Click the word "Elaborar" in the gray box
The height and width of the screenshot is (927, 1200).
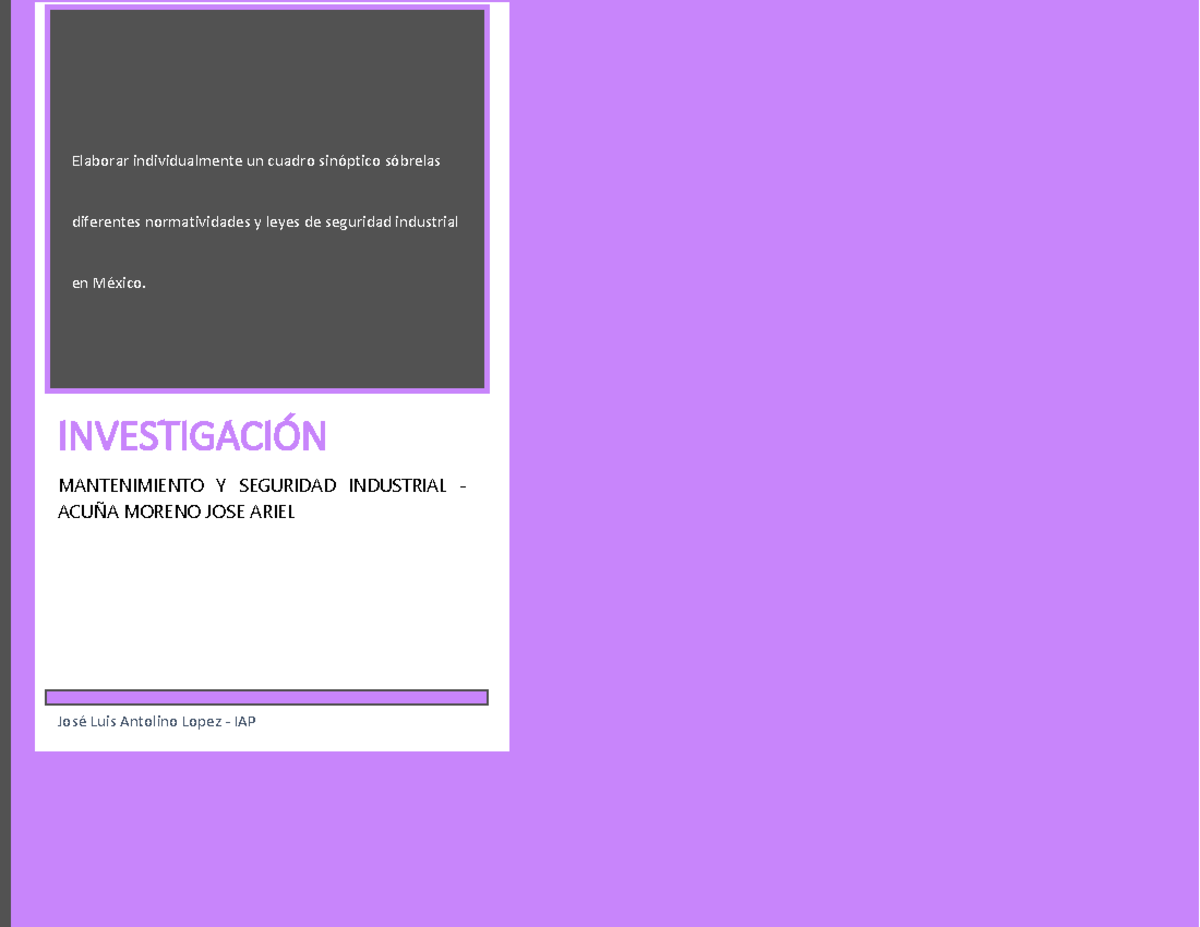(x=100, y=161)
